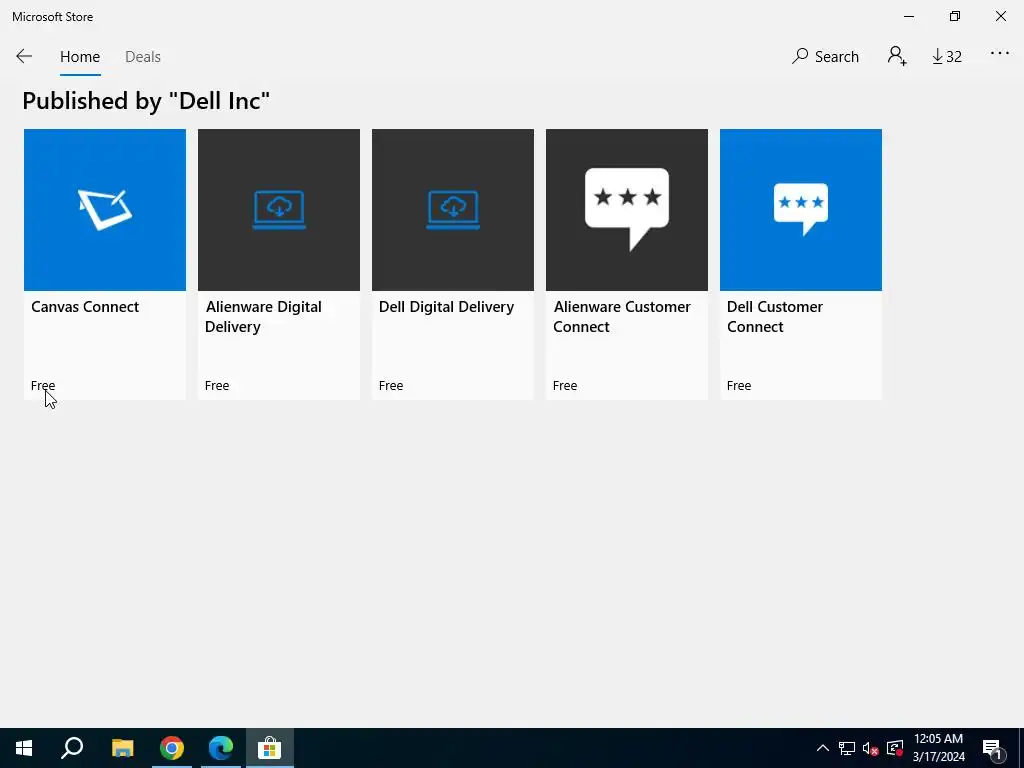Open Search in Microsoft Store
The height and width of the screenshot is (768, 1024).
coord(825,57)
